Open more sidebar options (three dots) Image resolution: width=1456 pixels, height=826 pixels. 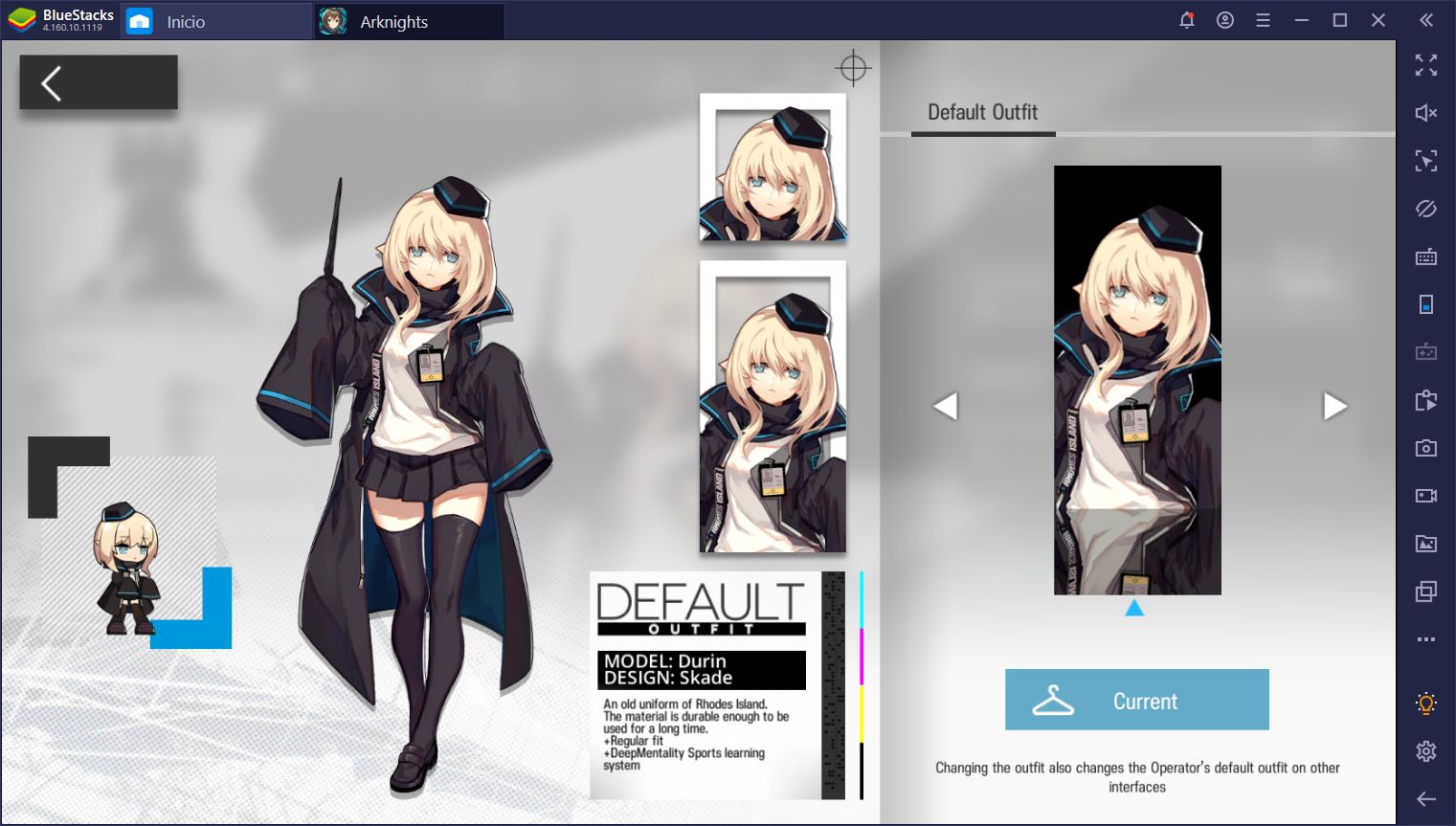pos(1426,639)
